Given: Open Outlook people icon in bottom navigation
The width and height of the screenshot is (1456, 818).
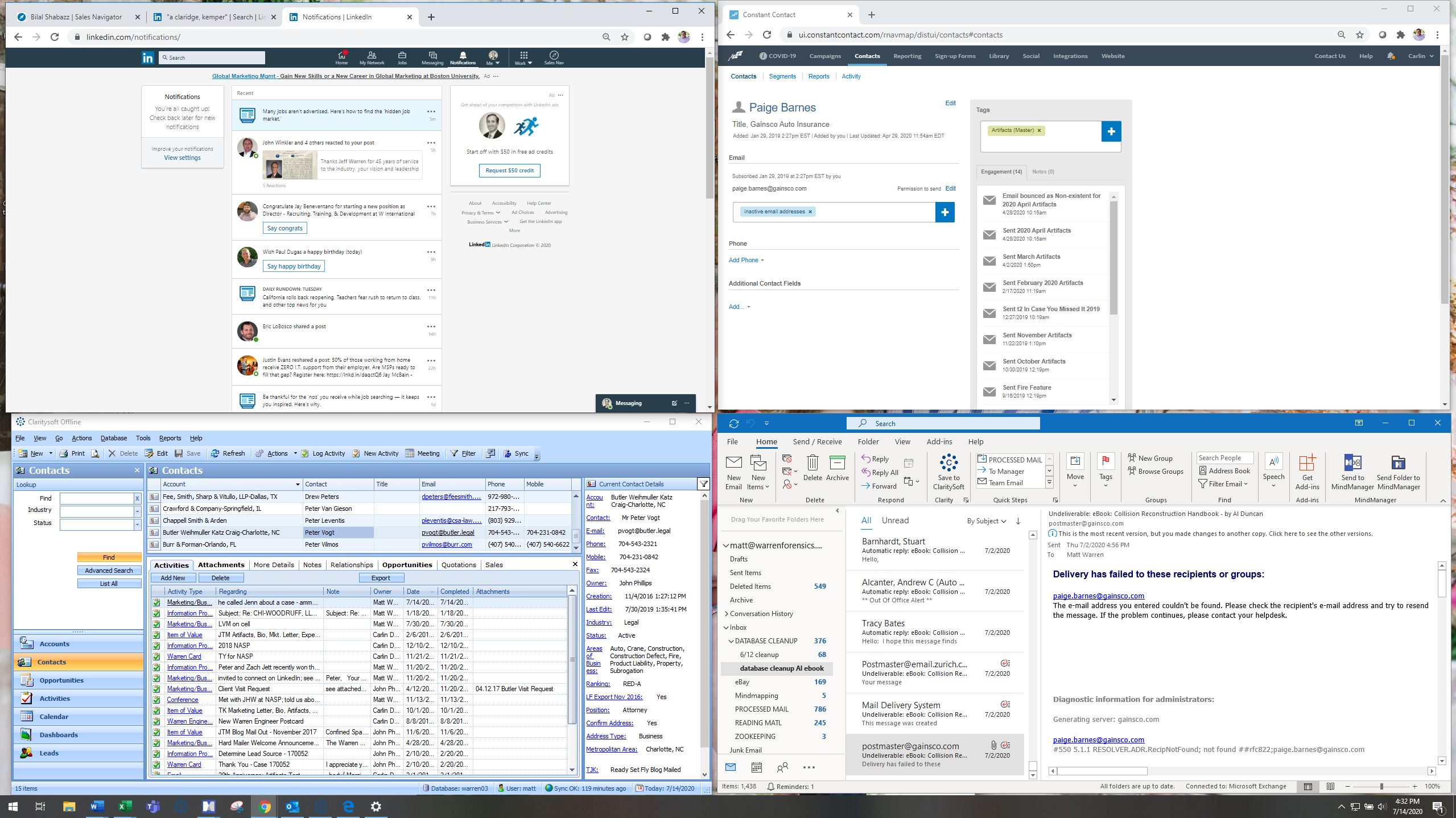Looking at the screenshot, I should tap(782, 767).
